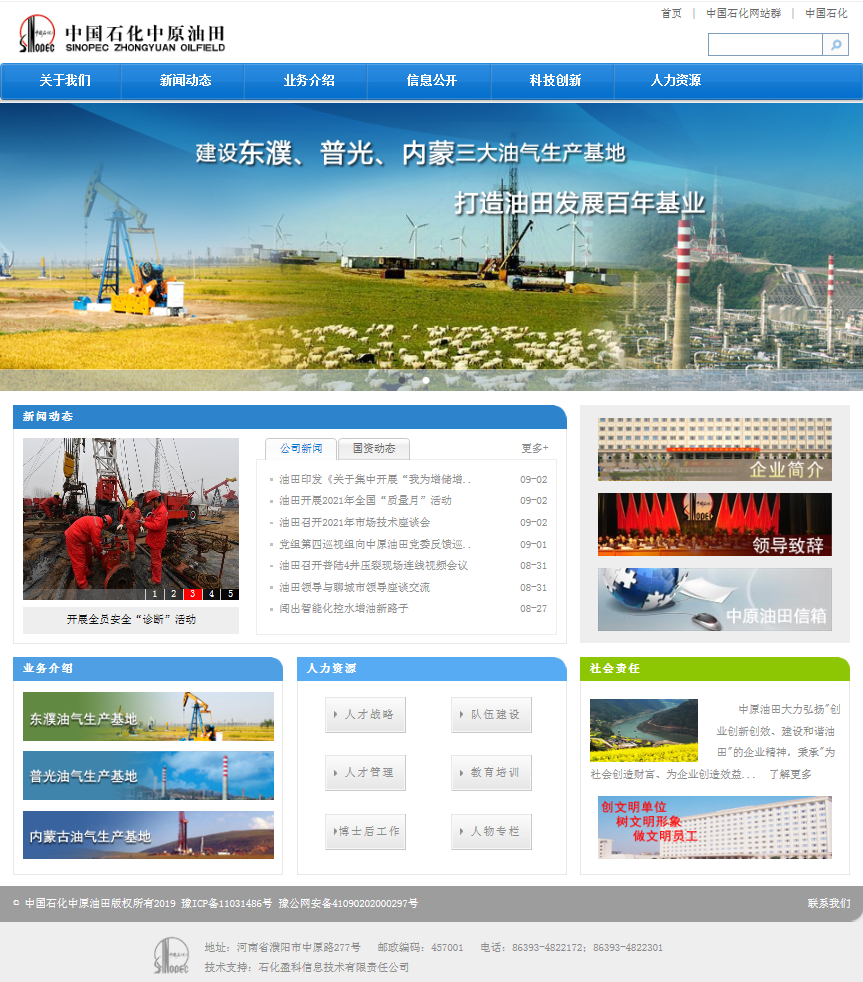
Task: Click the main oilfield banner image
Action: (x=432, y=247)
